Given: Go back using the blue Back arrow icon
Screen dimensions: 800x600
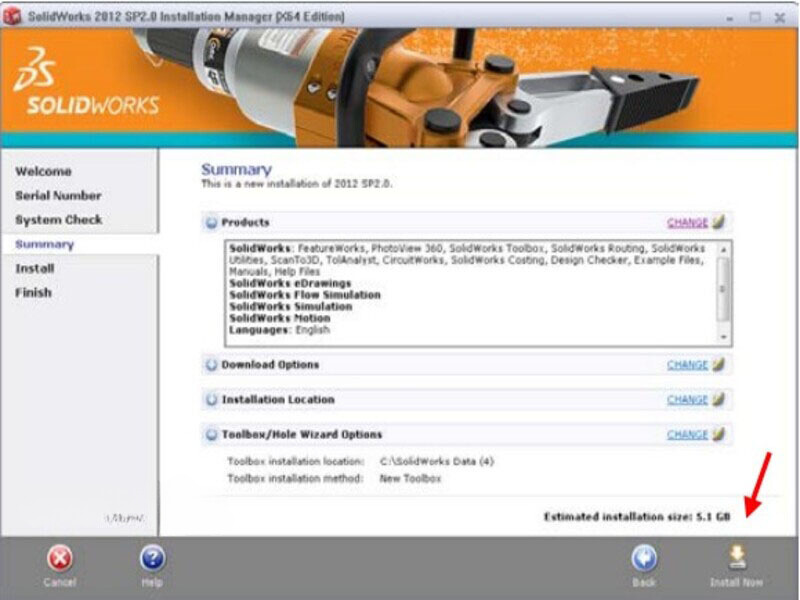Looking at the screenshot, I should (644, 559).
